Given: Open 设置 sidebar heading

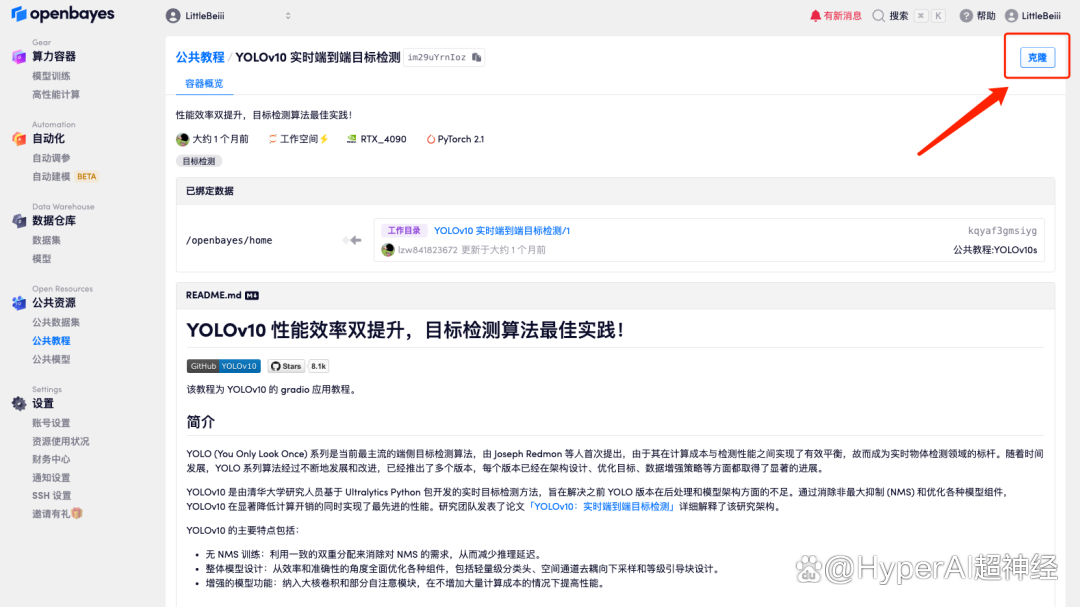Looking at the screenshot, I should [43, 403].
